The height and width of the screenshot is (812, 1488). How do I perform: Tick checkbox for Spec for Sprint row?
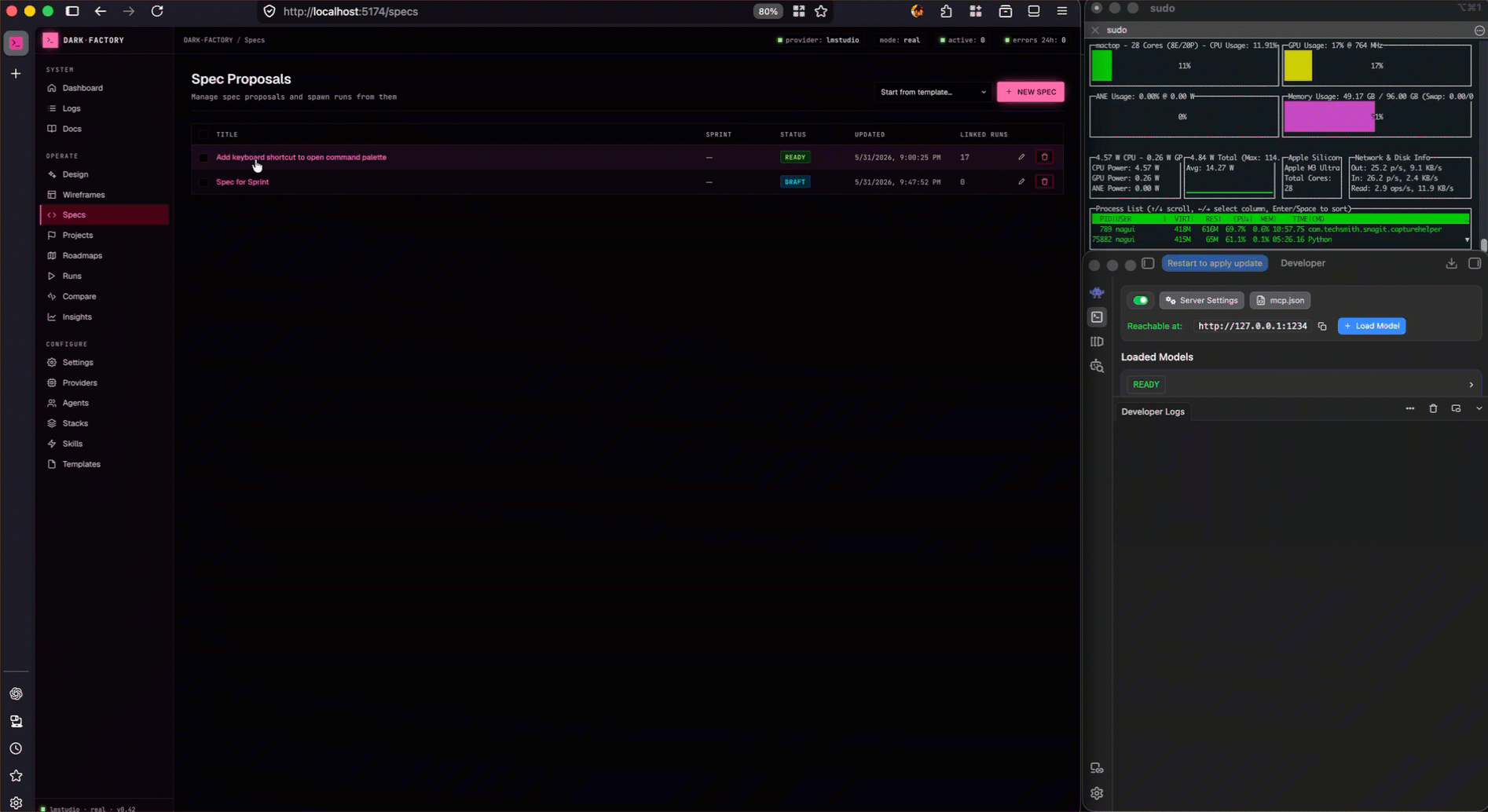[x=203, y=182]
